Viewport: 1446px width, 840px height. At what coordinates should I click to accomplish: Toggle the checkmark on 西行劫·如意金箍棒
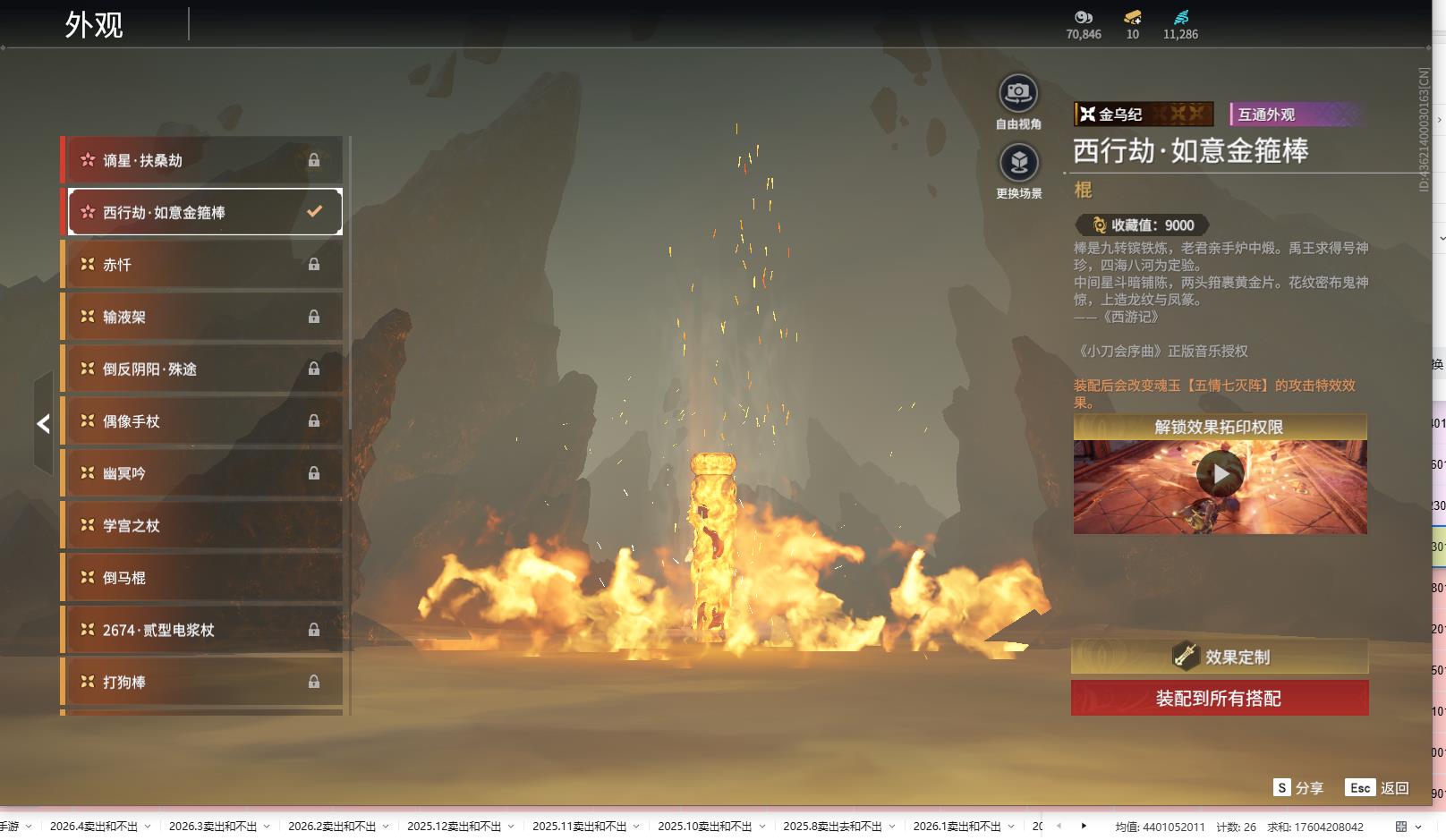(314, 212)
